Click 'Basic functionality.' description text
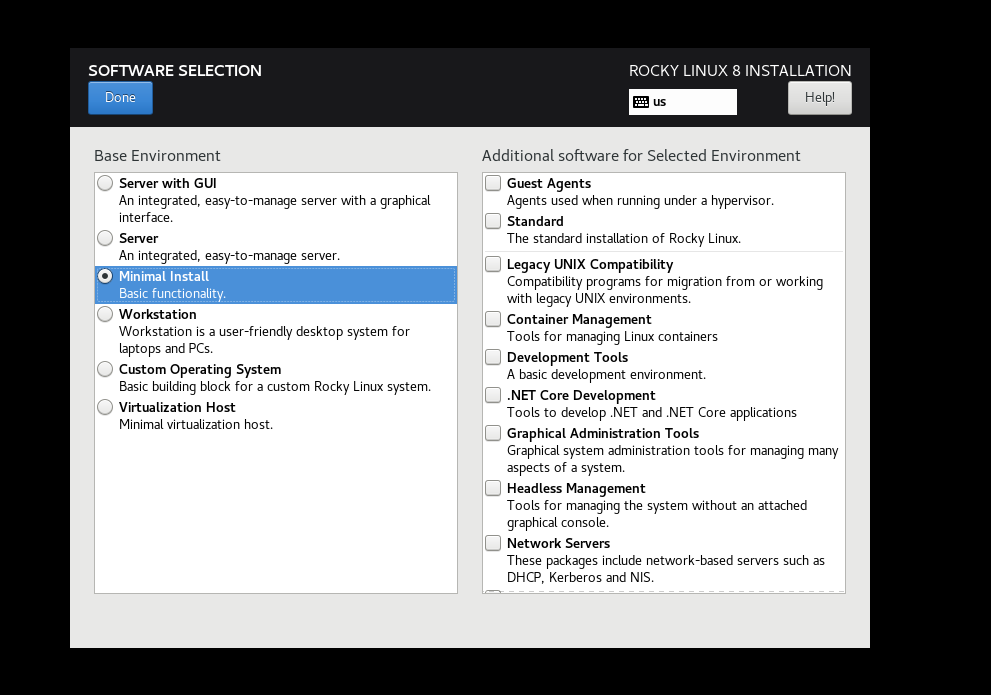 [x=172, y=294]
